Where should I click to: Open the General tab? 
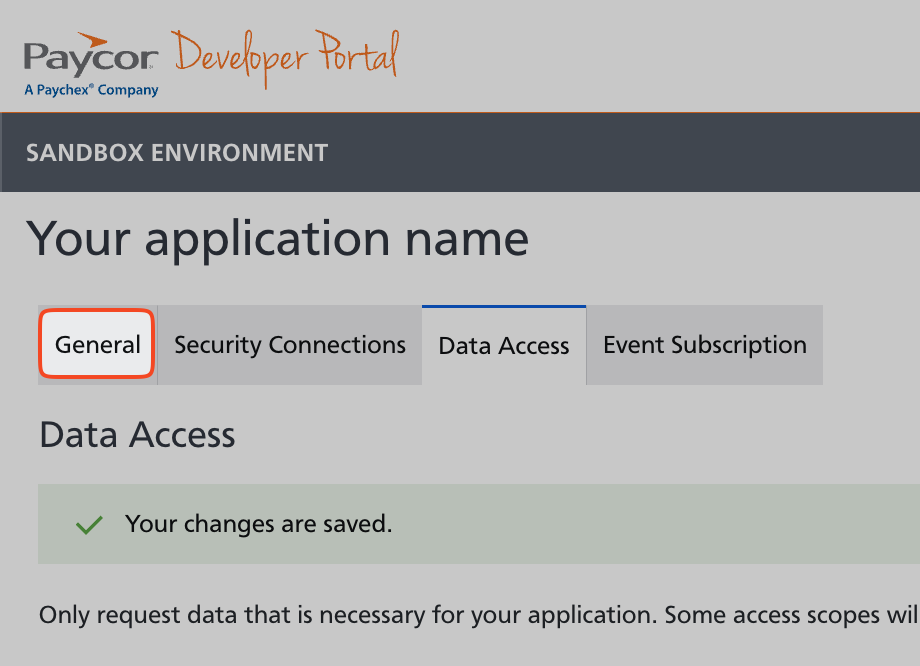(x=97, y=345)
